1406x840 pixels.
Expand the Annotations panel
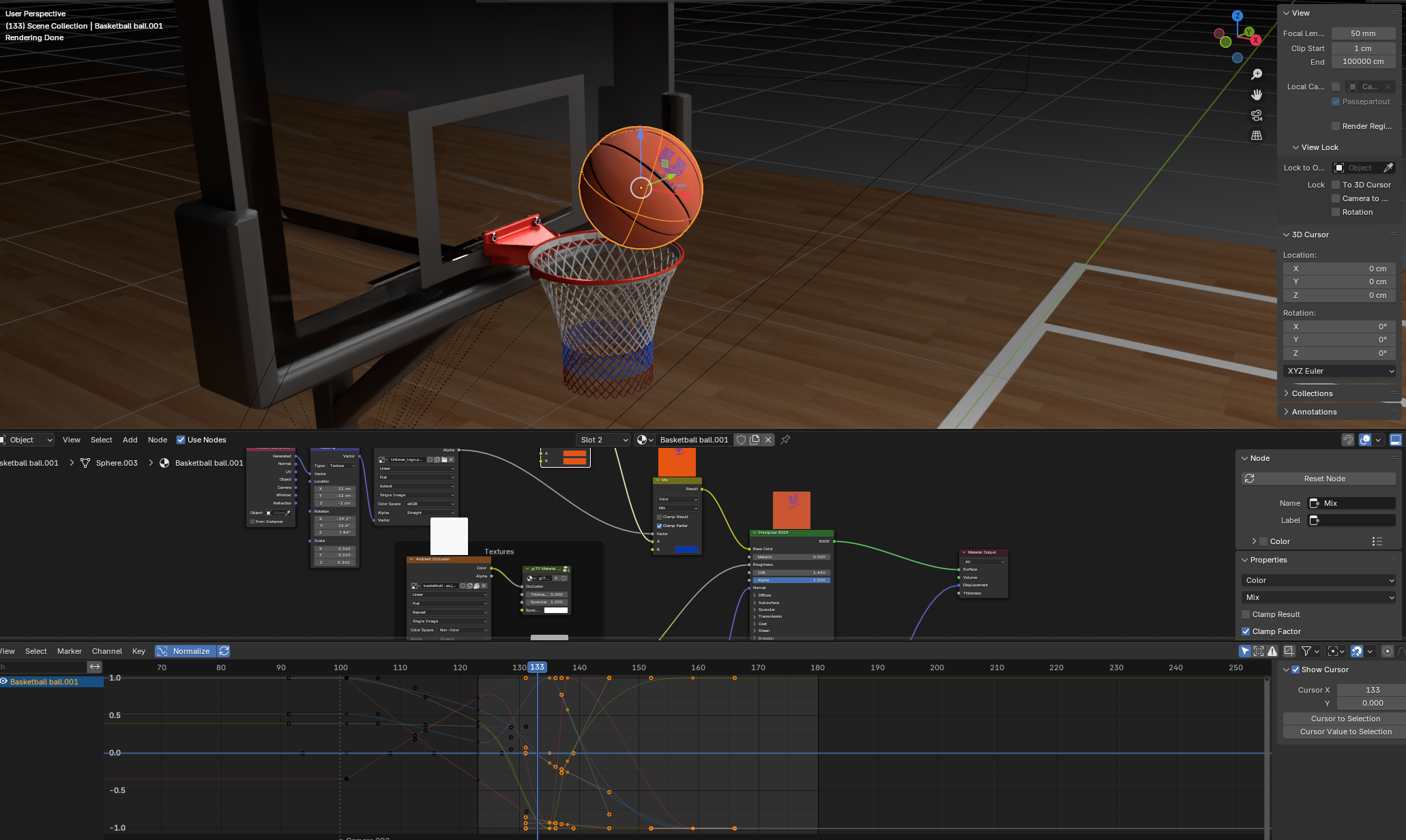click(x=1313, y=412)
